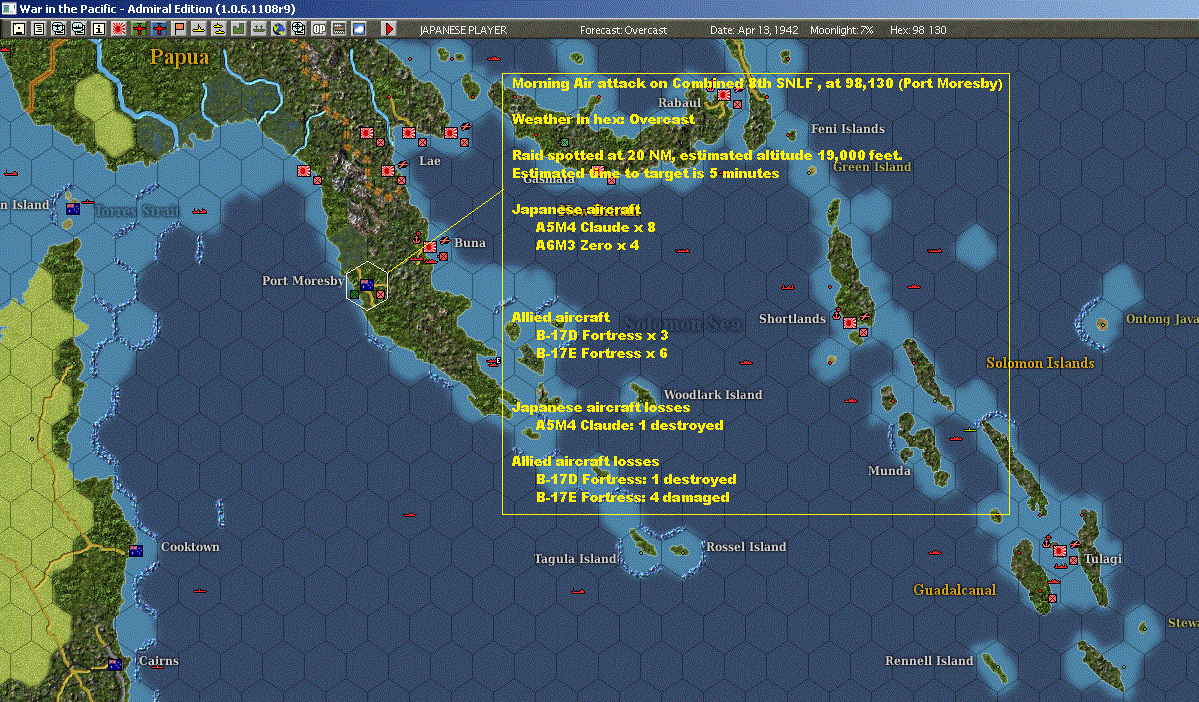The height and width of the screenshot is (702, 1199).
Task: Click the red aircraft on blue background icon
Action: coord(159,29)
